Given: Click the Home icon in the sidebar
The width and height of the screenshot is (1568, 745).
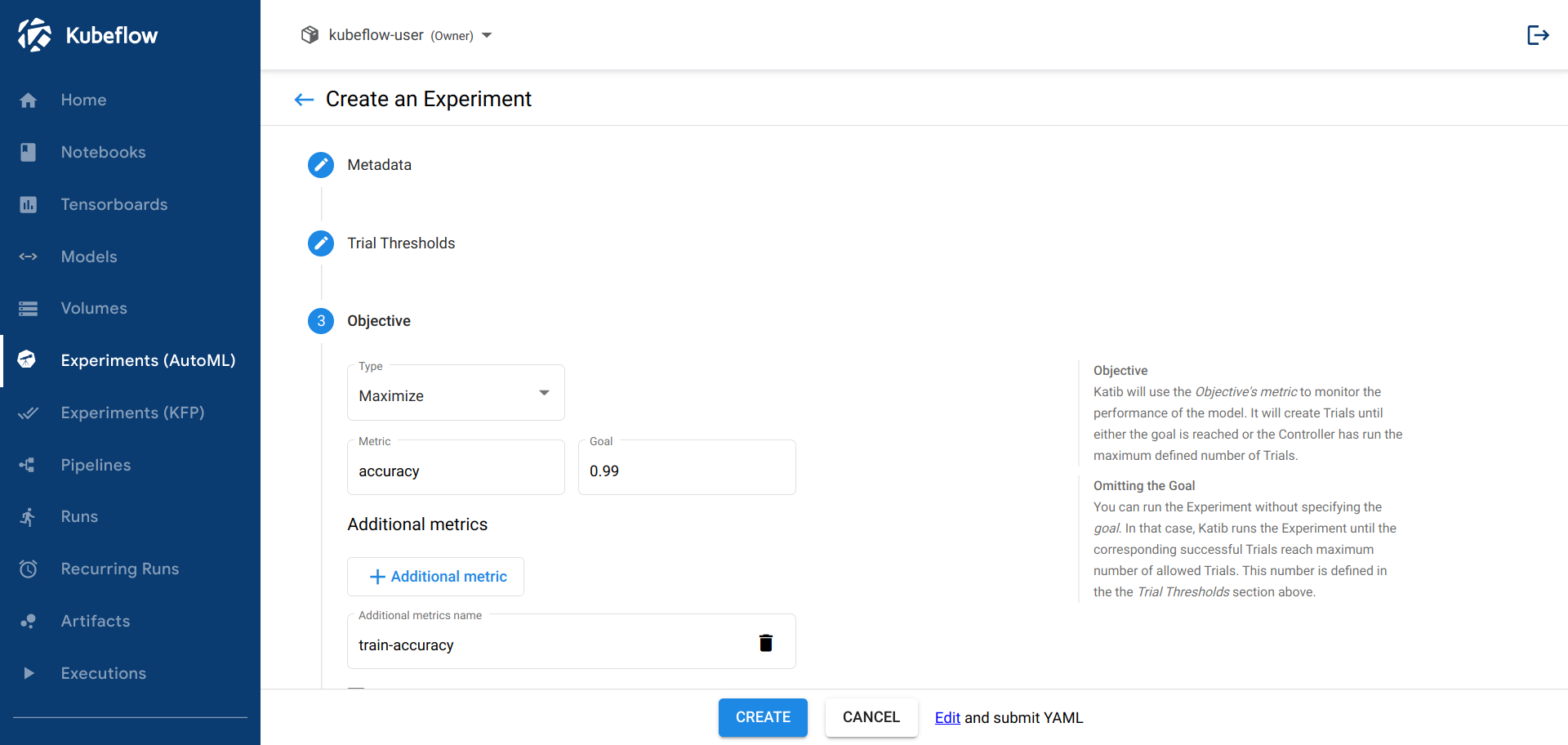Looking at the screenshot, I should [29, 100].
